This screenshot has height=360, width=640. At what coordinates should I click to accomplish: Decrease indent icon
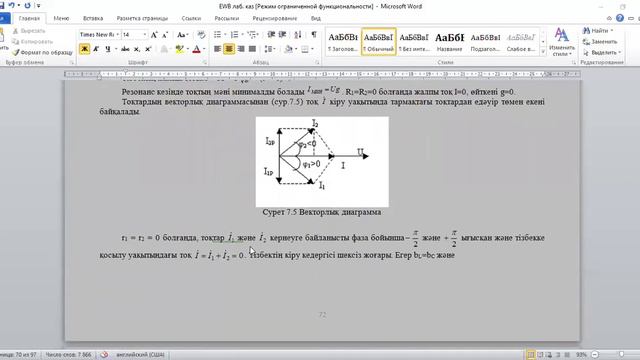coord(271,35)
